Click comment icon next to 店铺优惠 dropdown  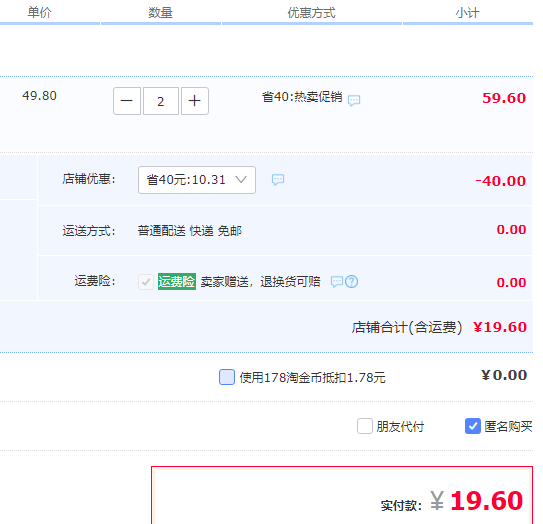tap(278, 179)
